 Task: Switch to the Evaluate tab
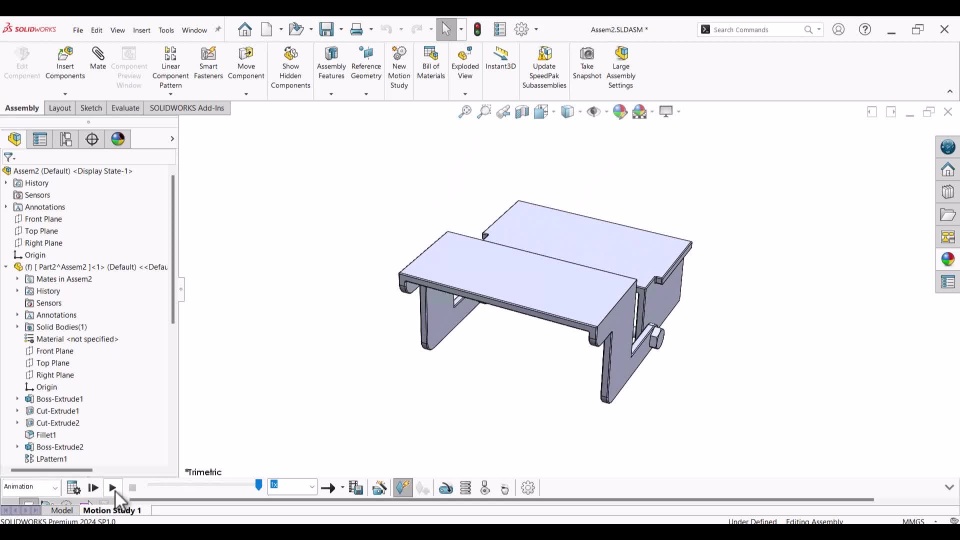pos(125,108)
